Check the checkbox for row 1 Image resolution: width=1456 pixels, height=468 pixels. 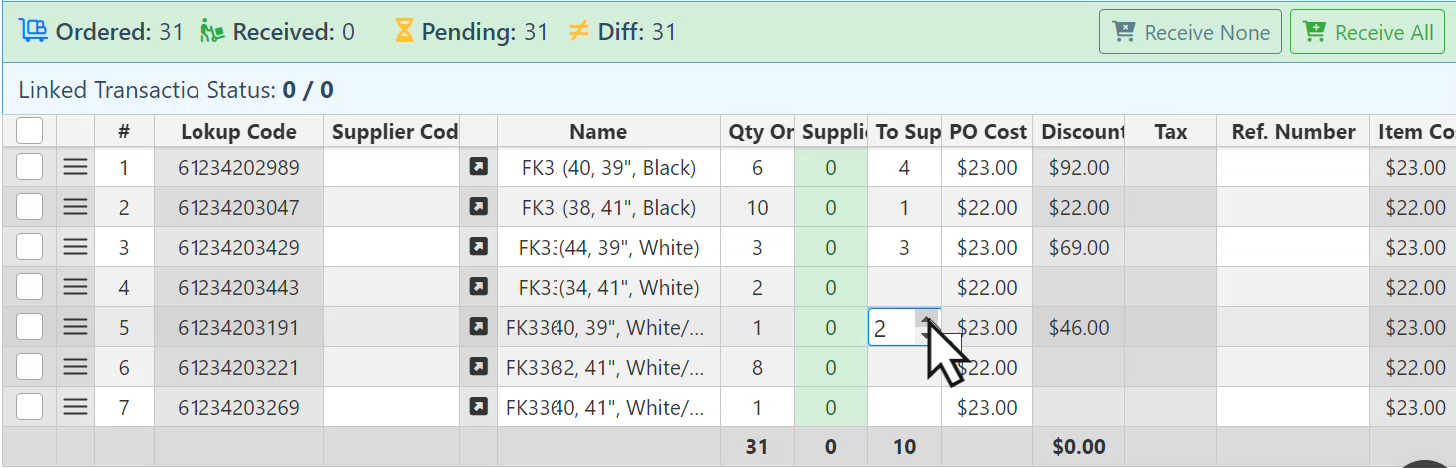(x=29, y=167)
